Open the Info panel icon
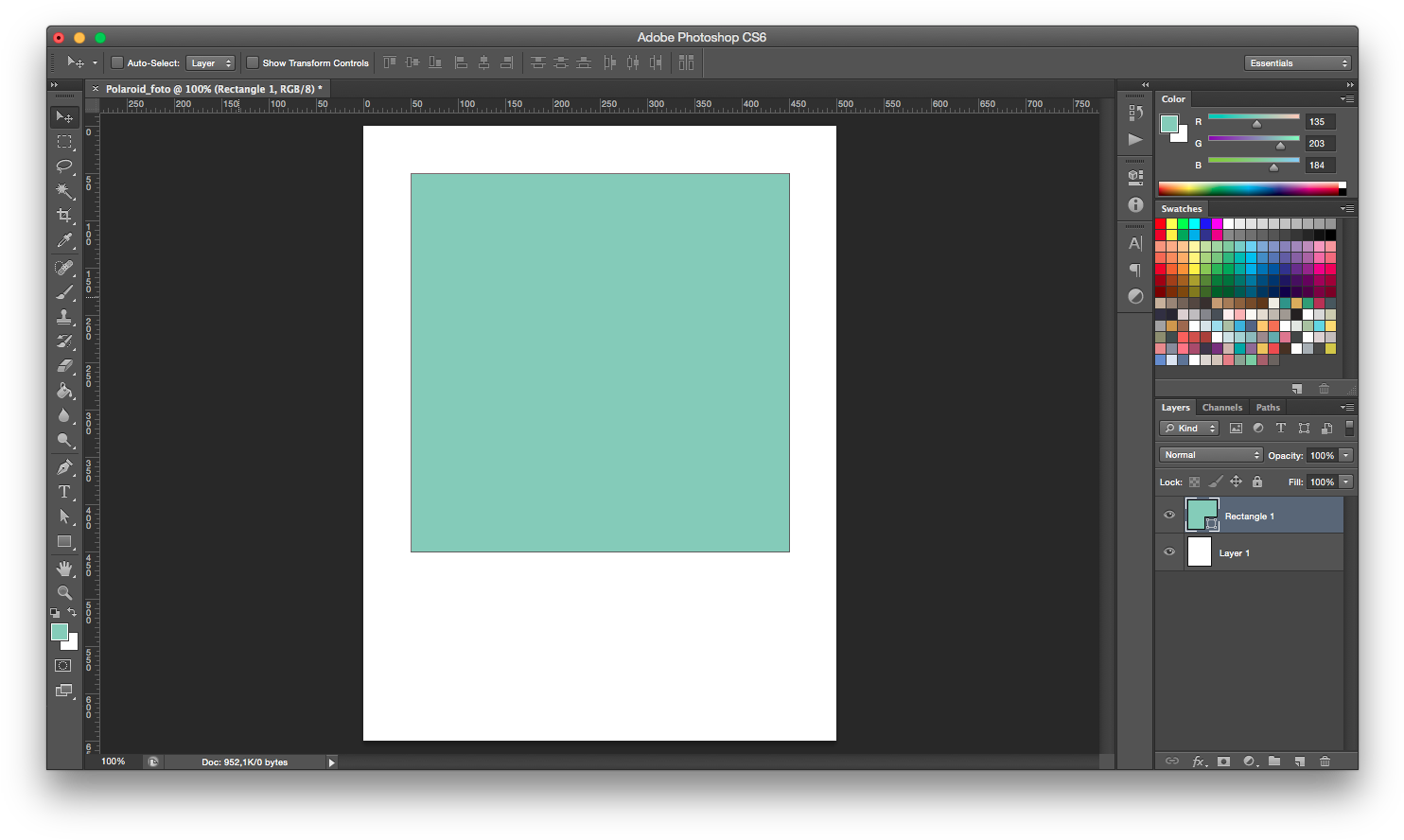This screenshot has width=1404, height=840. coord(1135,204)
